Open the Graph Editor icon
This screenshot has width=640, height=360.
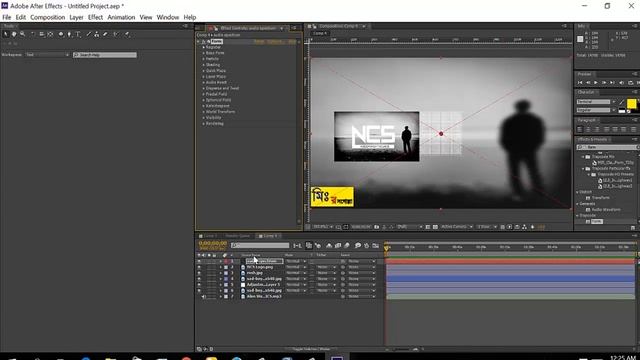[376, 246]
